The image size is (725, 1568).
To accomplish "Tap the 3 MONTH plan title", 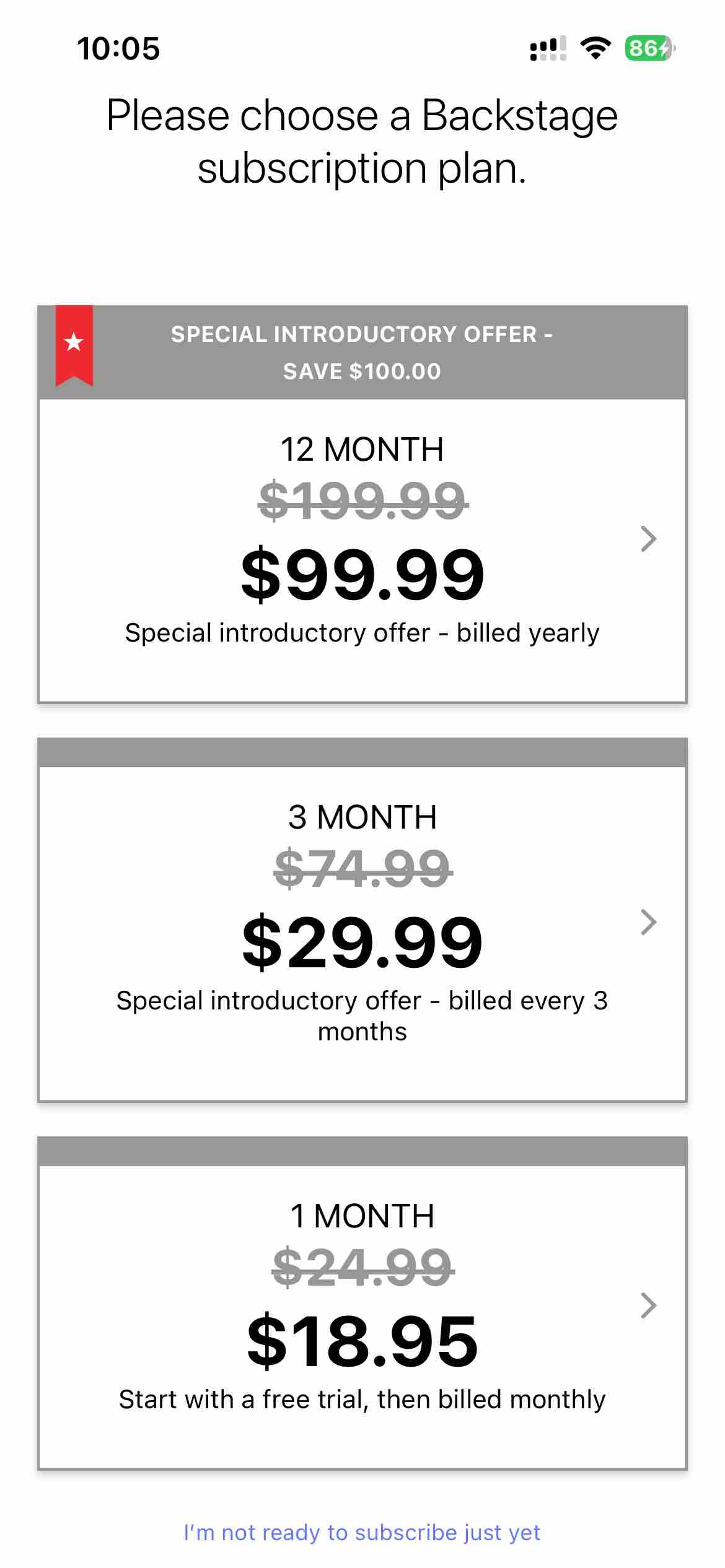I will (x=362, y=817).
